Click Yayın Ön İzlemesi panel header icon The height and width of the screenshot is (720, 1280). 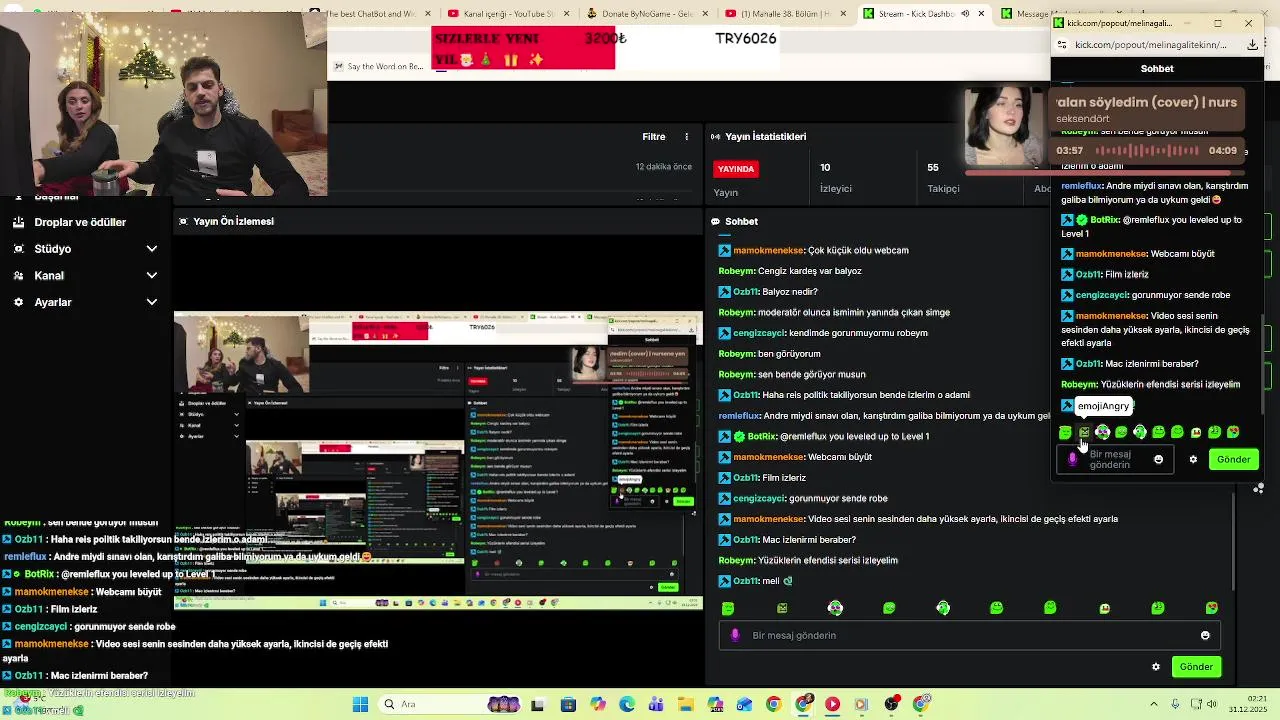[183, 222]
